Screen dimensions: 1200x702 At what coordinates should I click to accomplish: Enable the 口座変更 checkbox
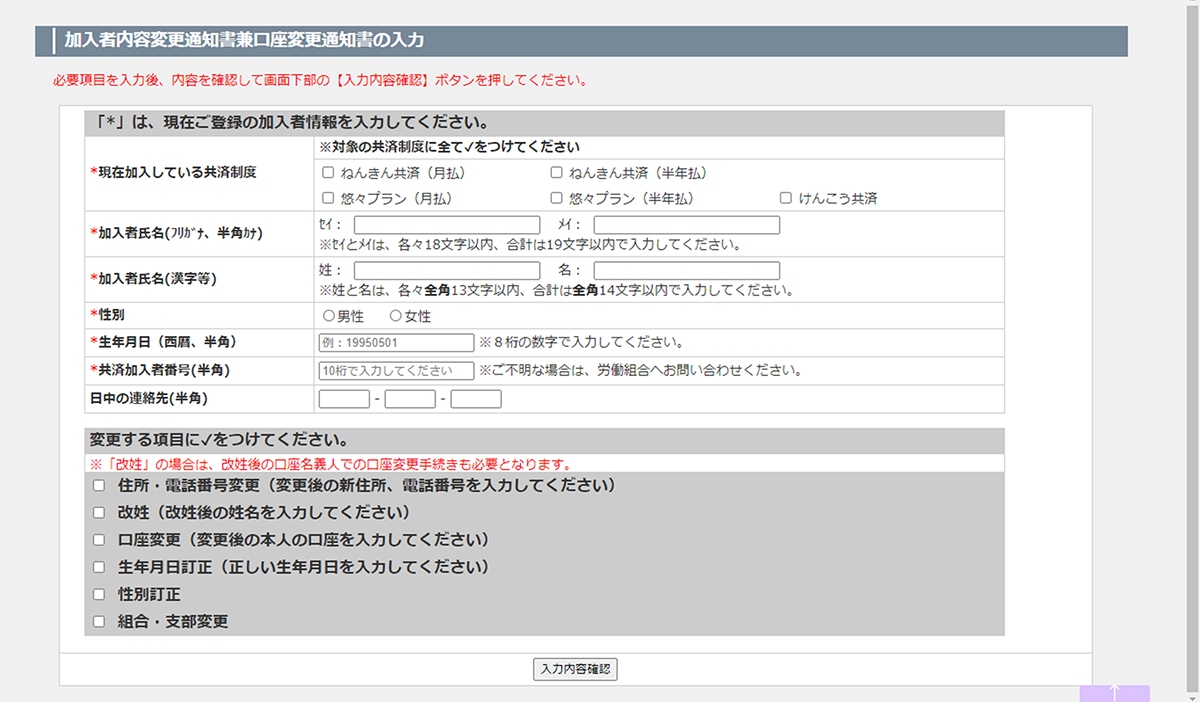[98, 540]
